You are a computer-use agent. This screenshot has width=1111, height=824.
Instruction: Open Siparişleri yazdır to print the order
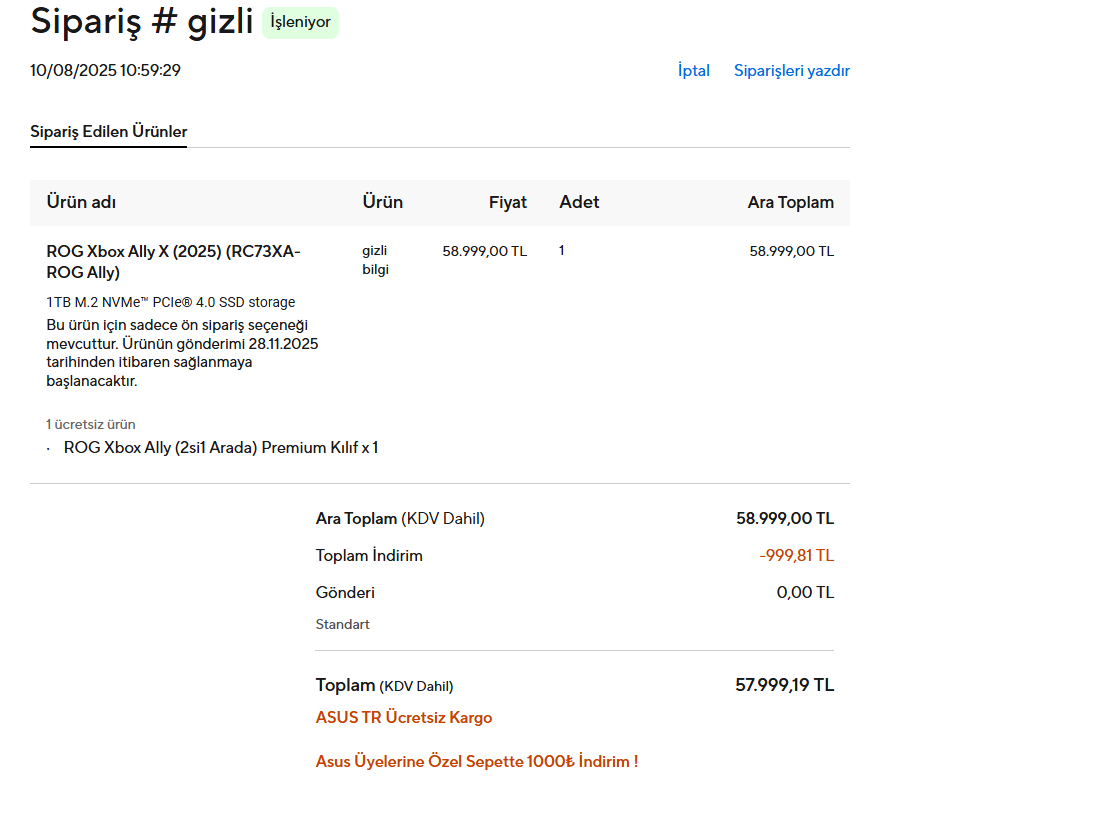tap(791, 71)
